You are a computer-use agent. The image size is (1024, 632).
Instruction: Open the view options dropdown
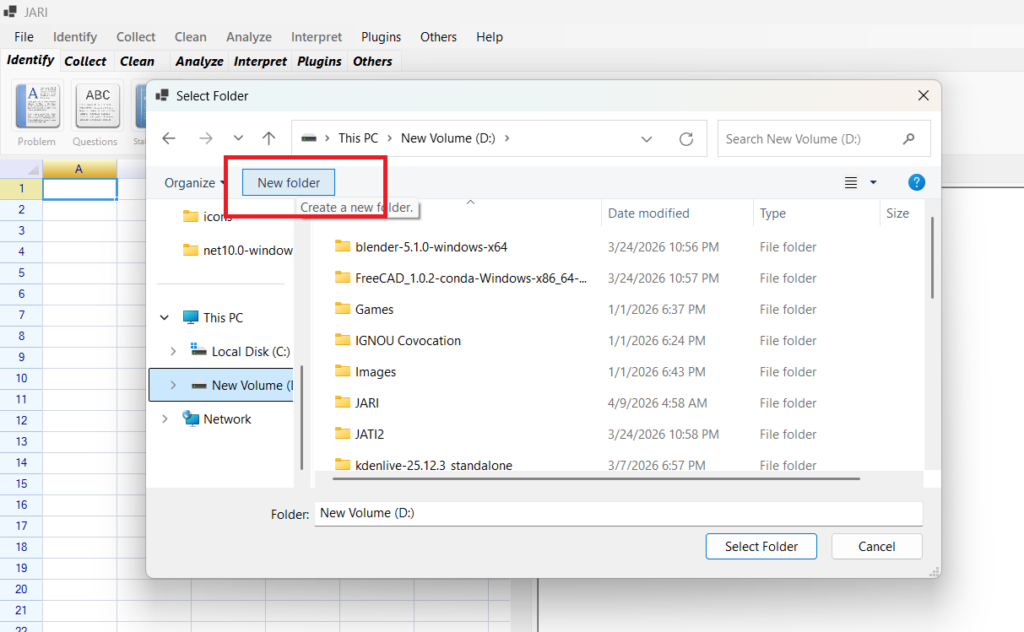(873, 183)
